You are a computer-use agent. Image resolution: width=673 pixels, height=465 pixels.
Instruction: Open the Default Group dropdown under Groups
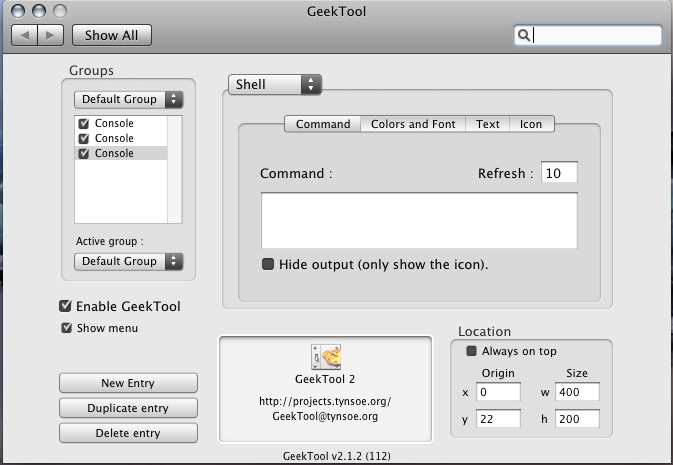pos(129,100)
